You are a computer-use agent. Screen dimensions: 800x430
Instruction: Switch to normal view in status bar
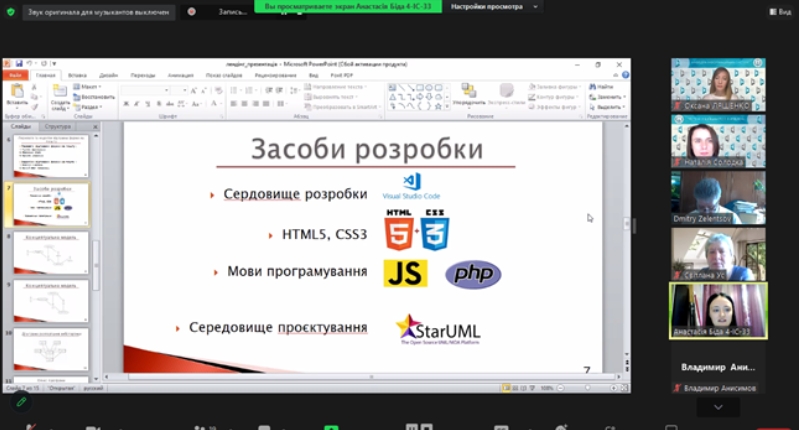(x=506, y=388)
